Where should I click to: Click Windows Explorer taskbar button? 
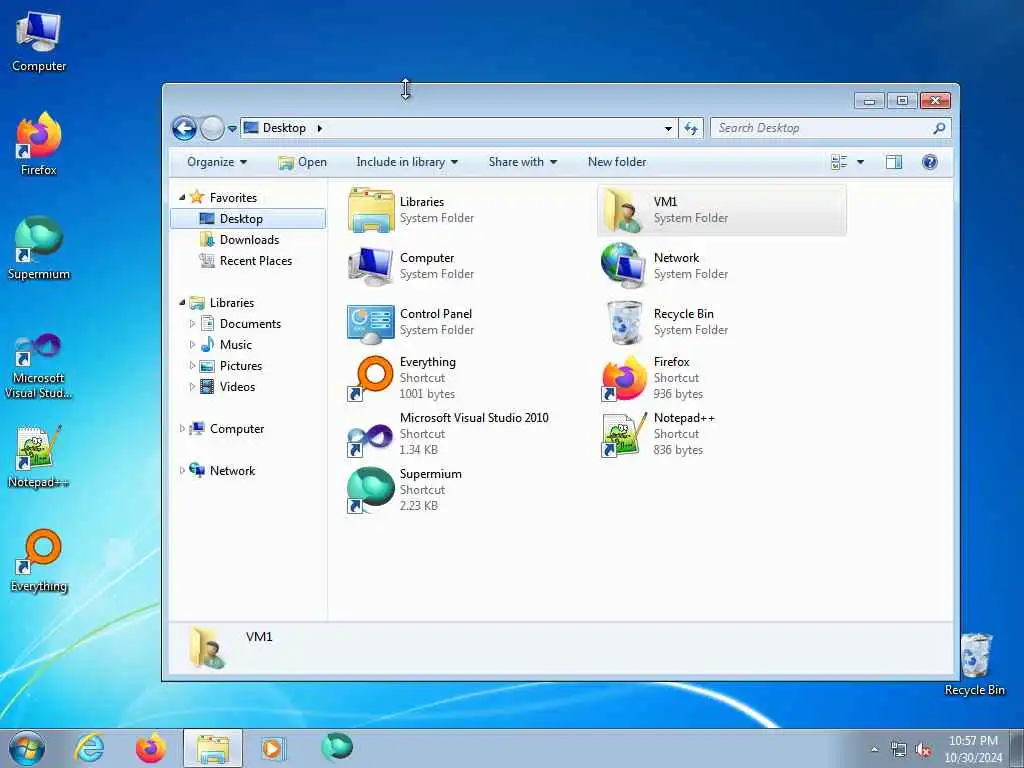pyautogui.click(x=213, y=748)
